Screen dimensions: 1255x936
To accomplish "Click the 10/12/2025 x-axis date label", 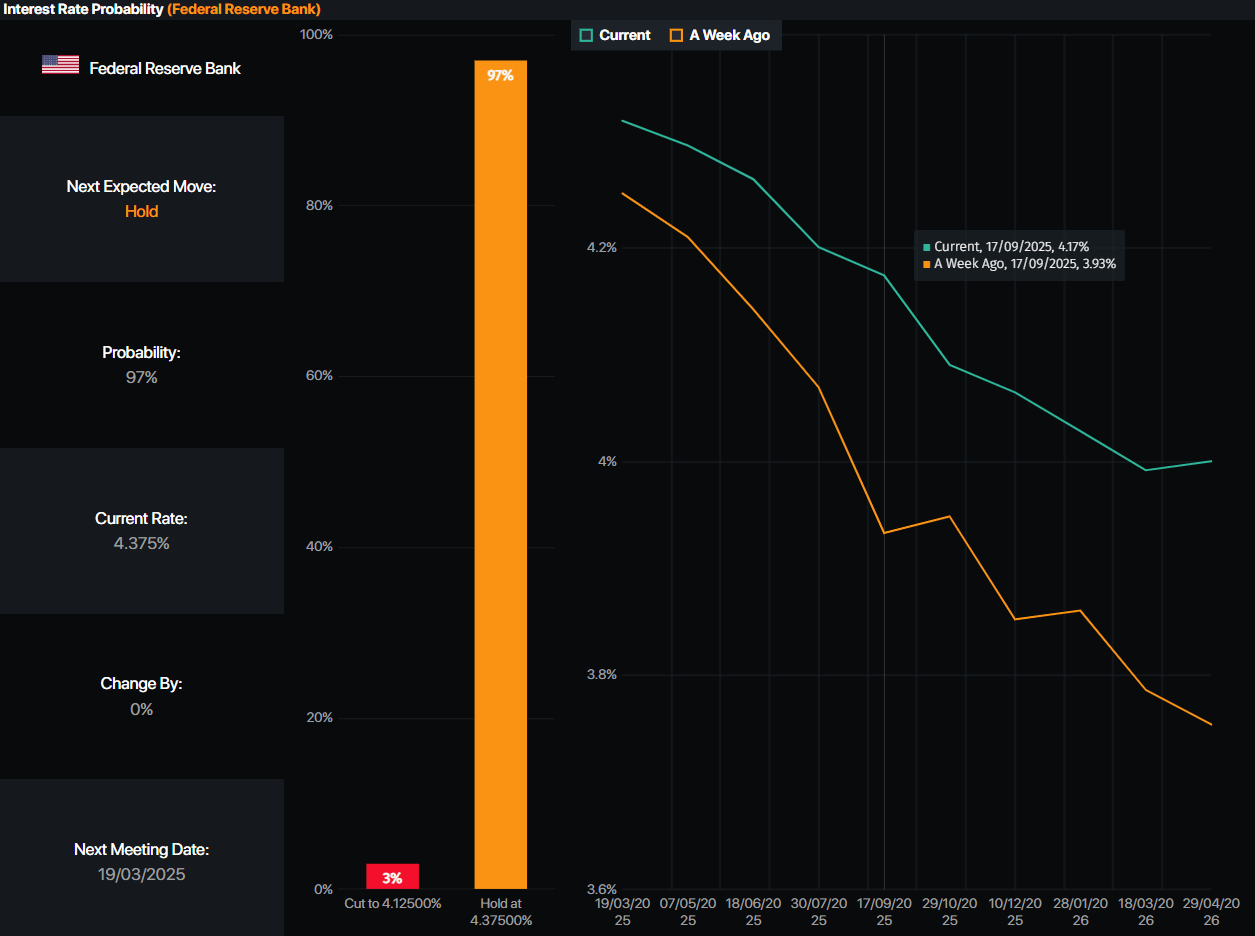I will [x=1015, y=911].
